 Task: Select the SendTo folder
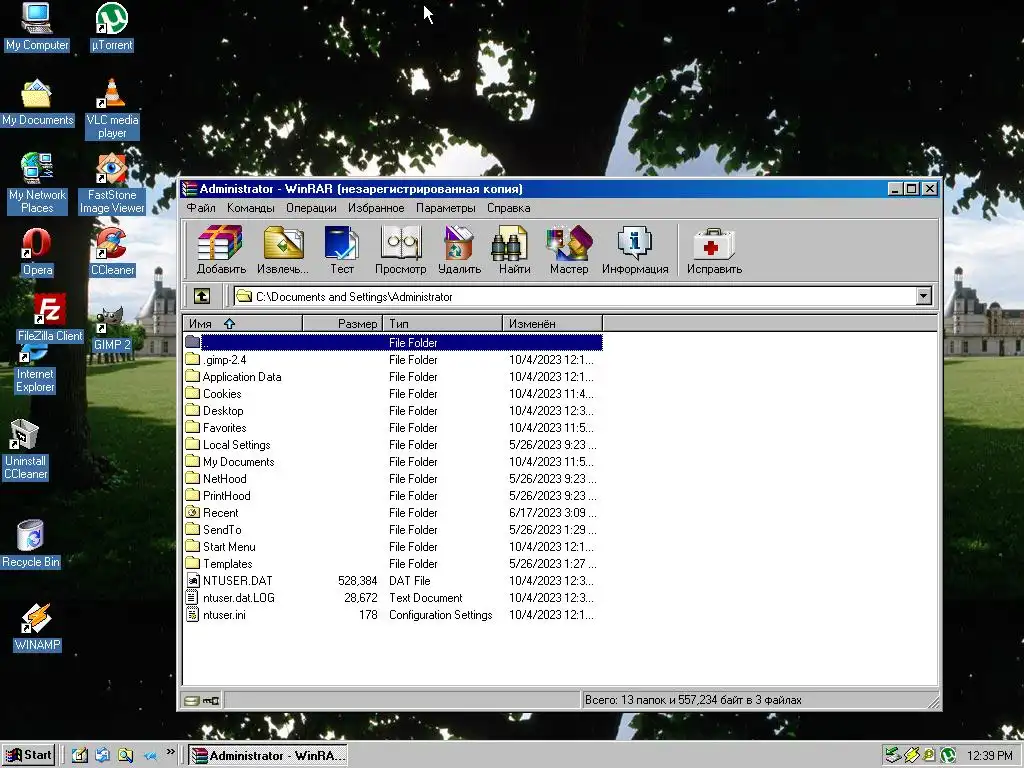(x=392, y=530)
